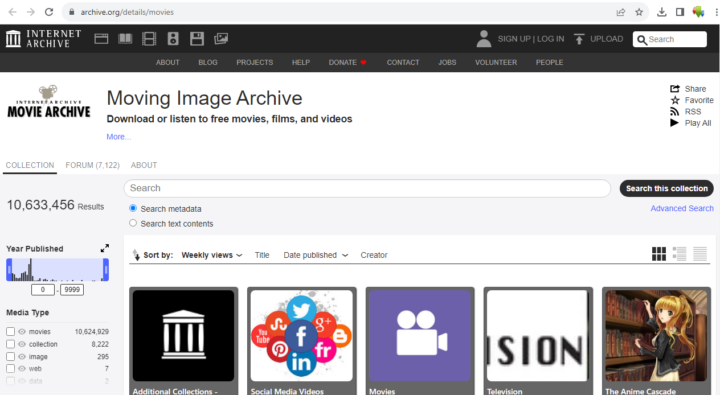This screenshot has height=395, width=720.
Task: Click the Search this collection button
Action: 667,188
